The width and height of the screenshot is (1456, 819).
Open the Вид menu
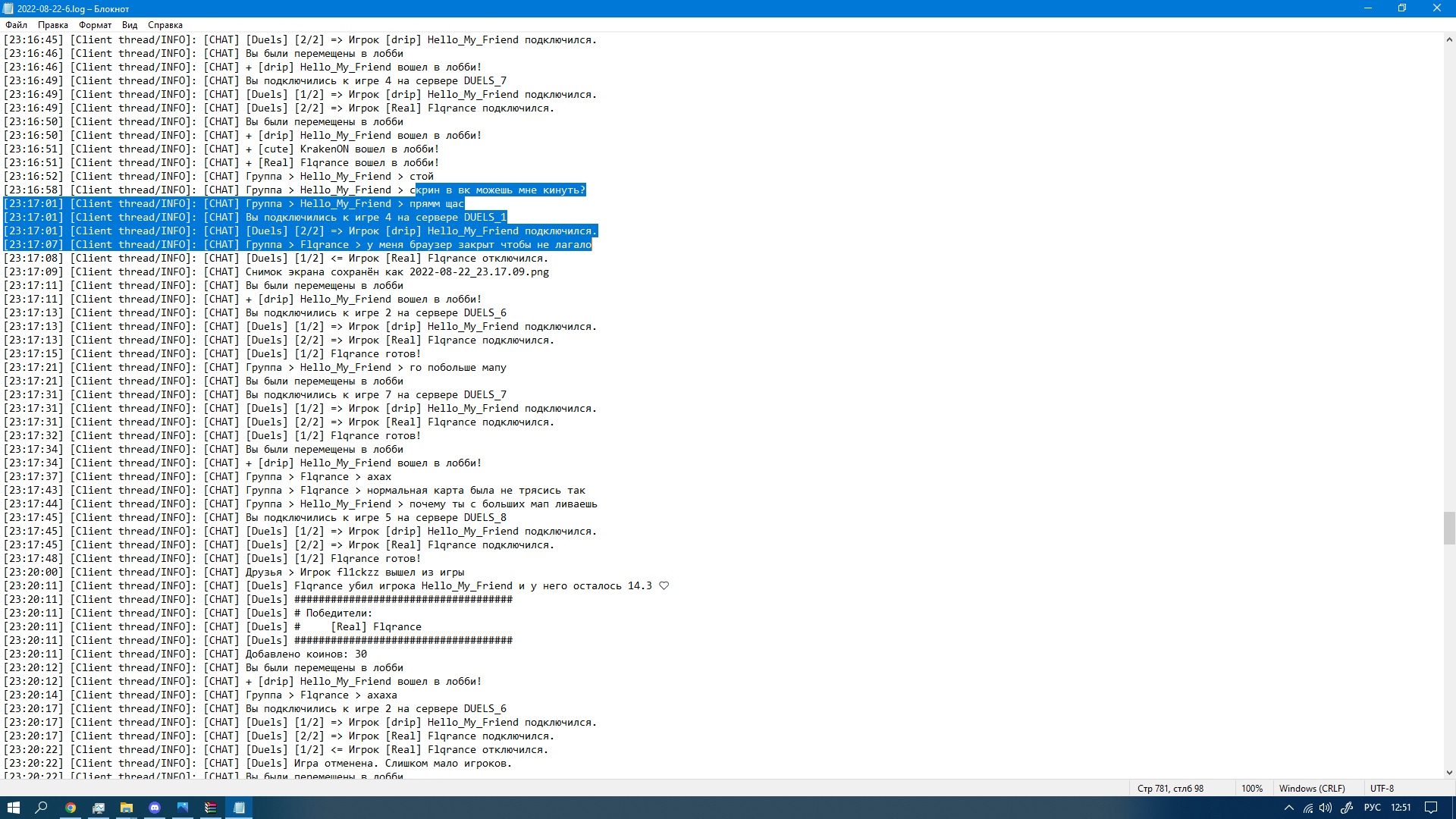(130, 25)
